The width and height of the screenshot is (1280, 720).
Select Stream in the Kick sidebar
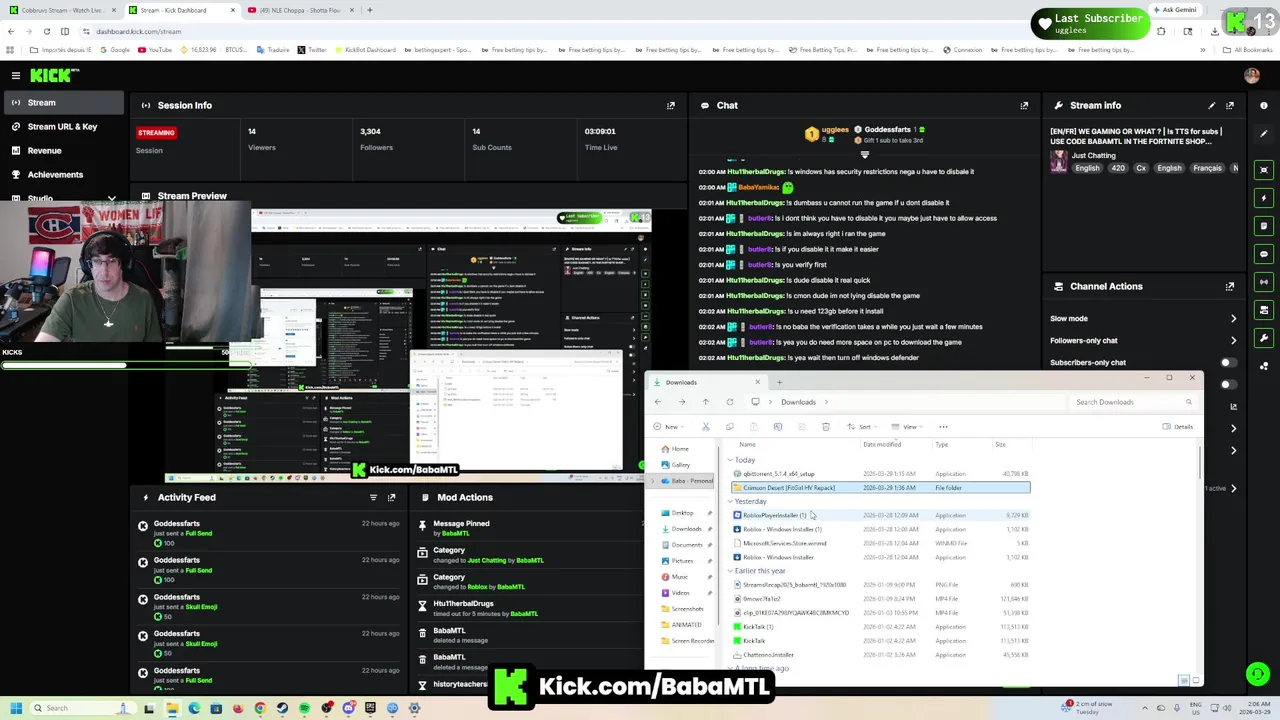[62, 102]
